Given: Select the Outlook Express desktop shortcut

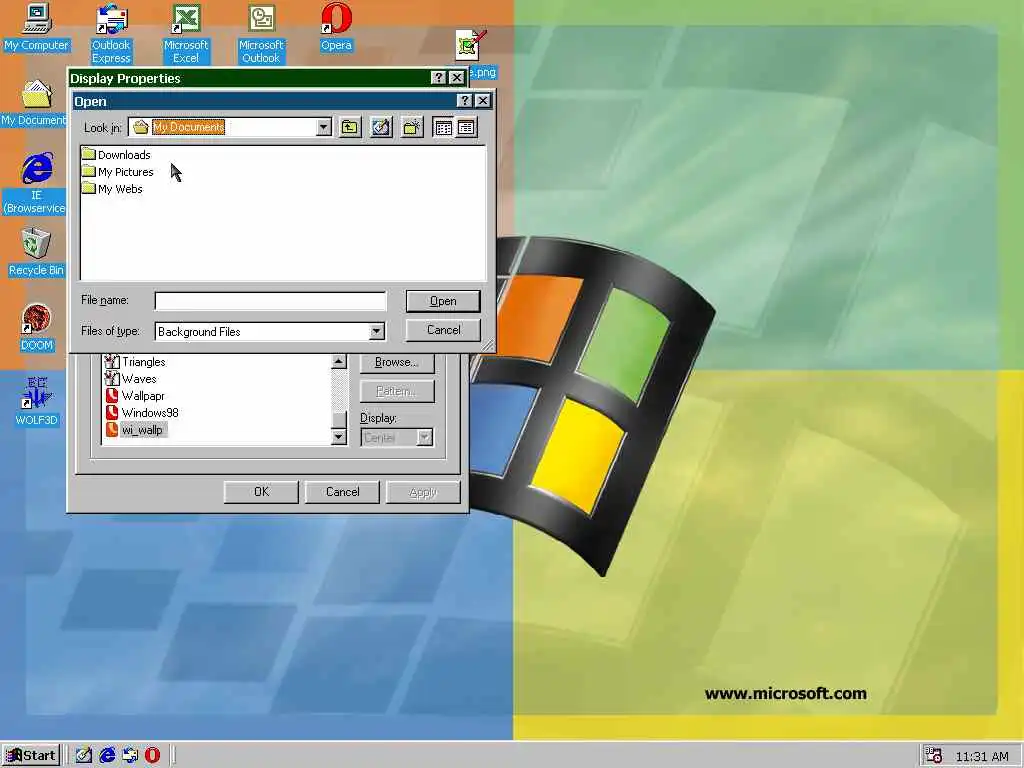Looking at the screenshot, I should pyautogui.click(x=111, y=33).
